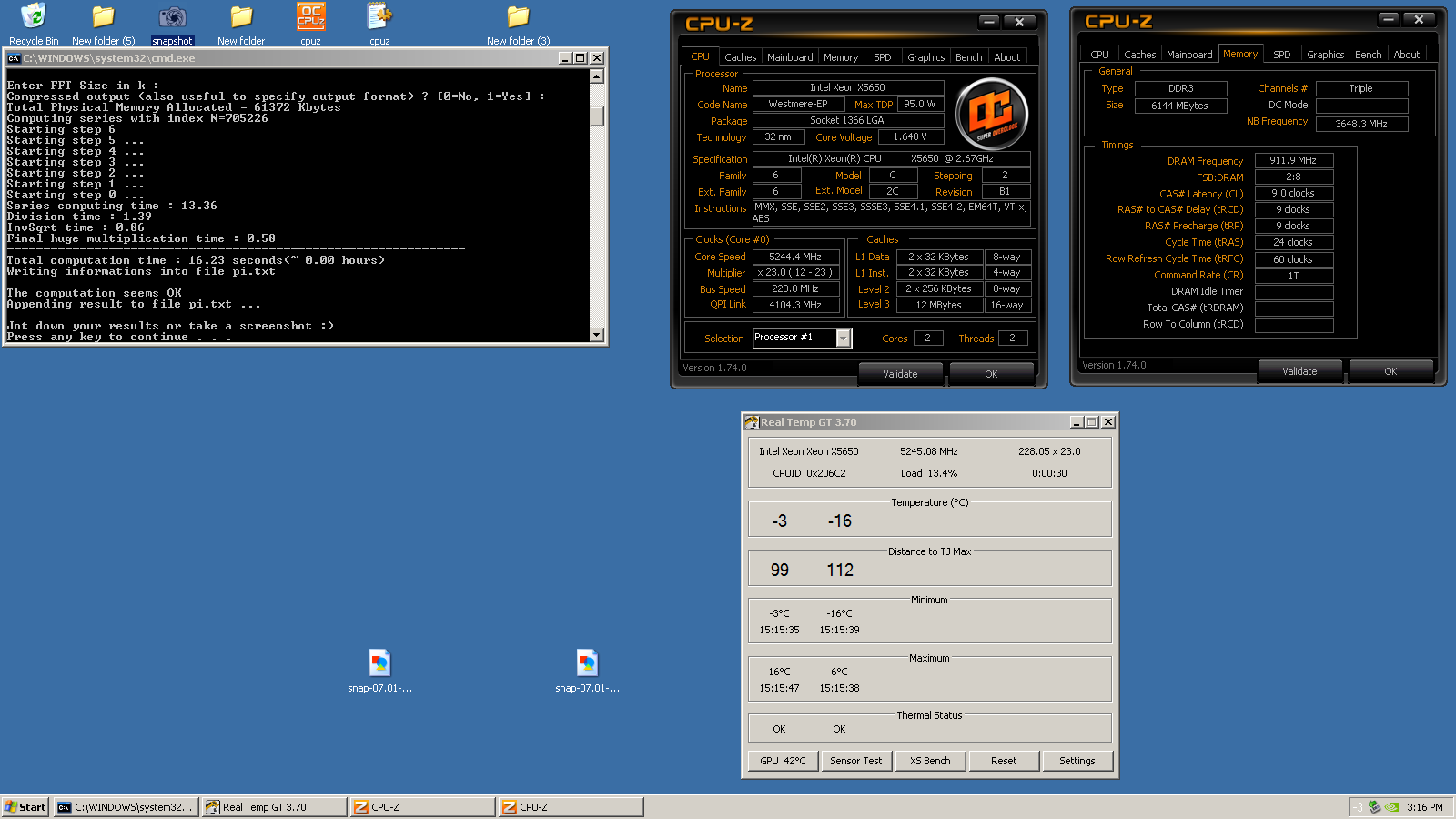The height and width of the screenshot is (819, 1456).
Task: Click the NB Frequency 3648.3 MHz field
Action: pyautogui.click(x=1361, y=124)
